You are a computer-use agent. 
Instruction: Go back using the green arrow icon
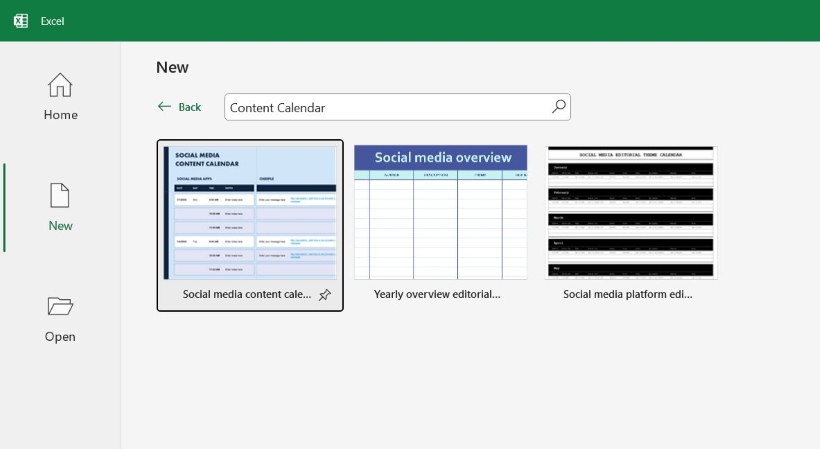164,107
